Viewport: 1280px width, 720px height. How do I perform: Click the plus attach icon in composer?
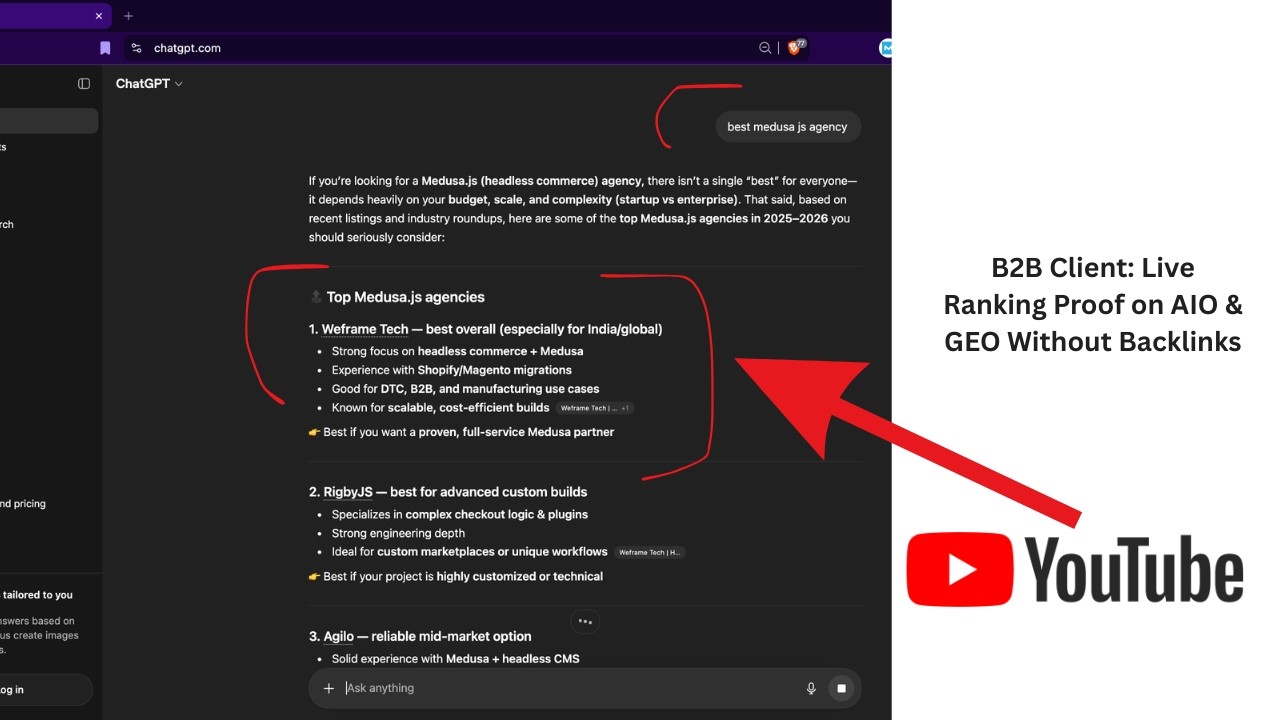click(x=328, y=688)
